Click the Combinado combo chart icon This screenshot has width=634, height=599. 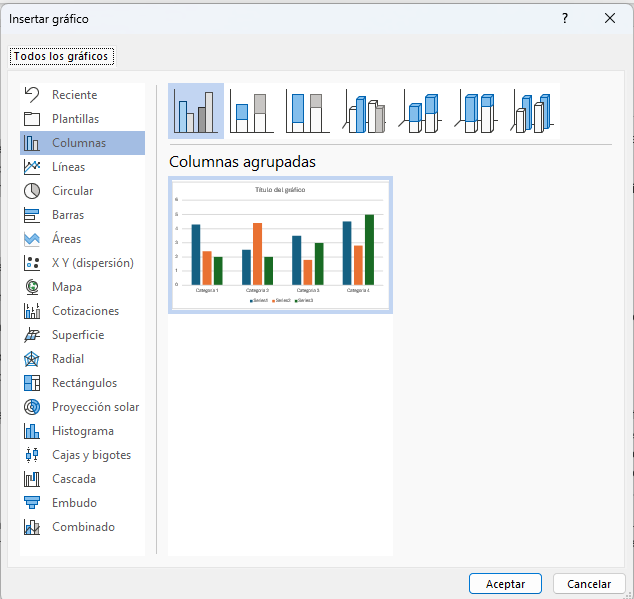[x=32, y=527]
